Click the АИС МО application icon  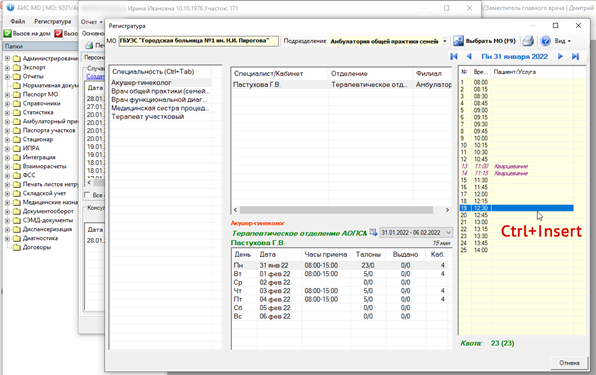point(10,8)
